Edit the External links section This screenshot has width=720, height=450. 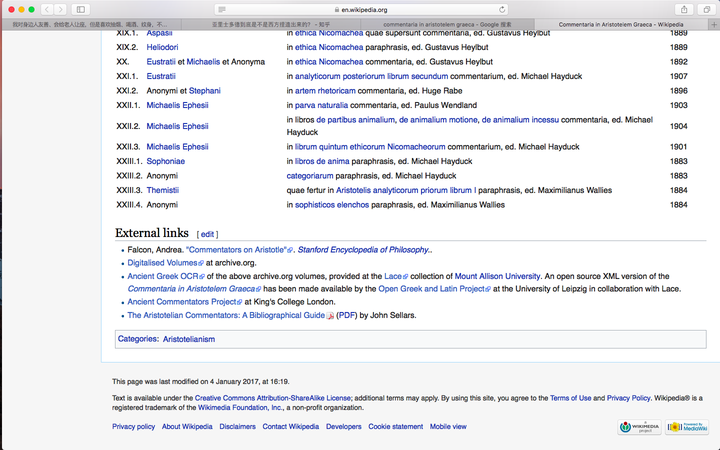click(207, 234)
